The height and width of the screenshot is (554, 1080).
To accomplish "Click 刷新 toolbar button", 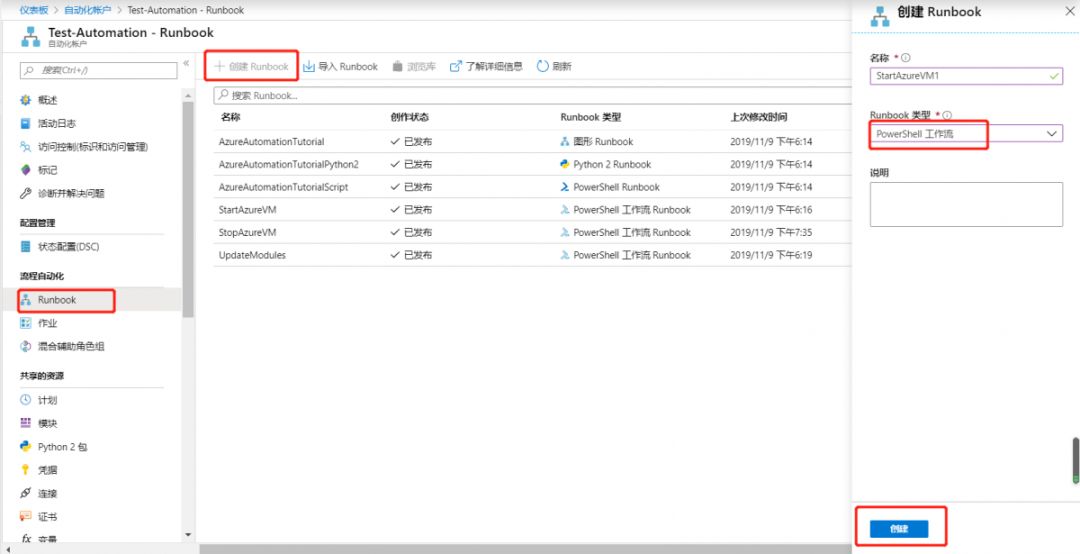I will click(x=554, y=67).
